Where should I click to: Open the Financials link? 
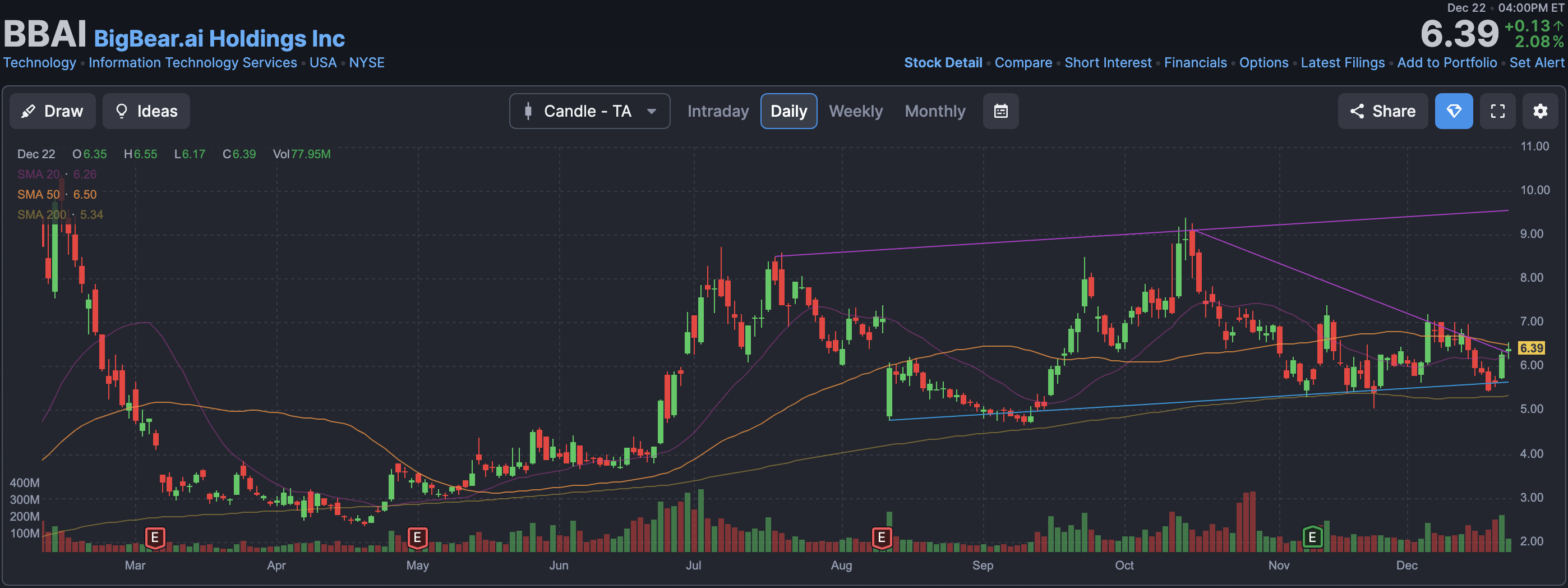pos(1196,63)
